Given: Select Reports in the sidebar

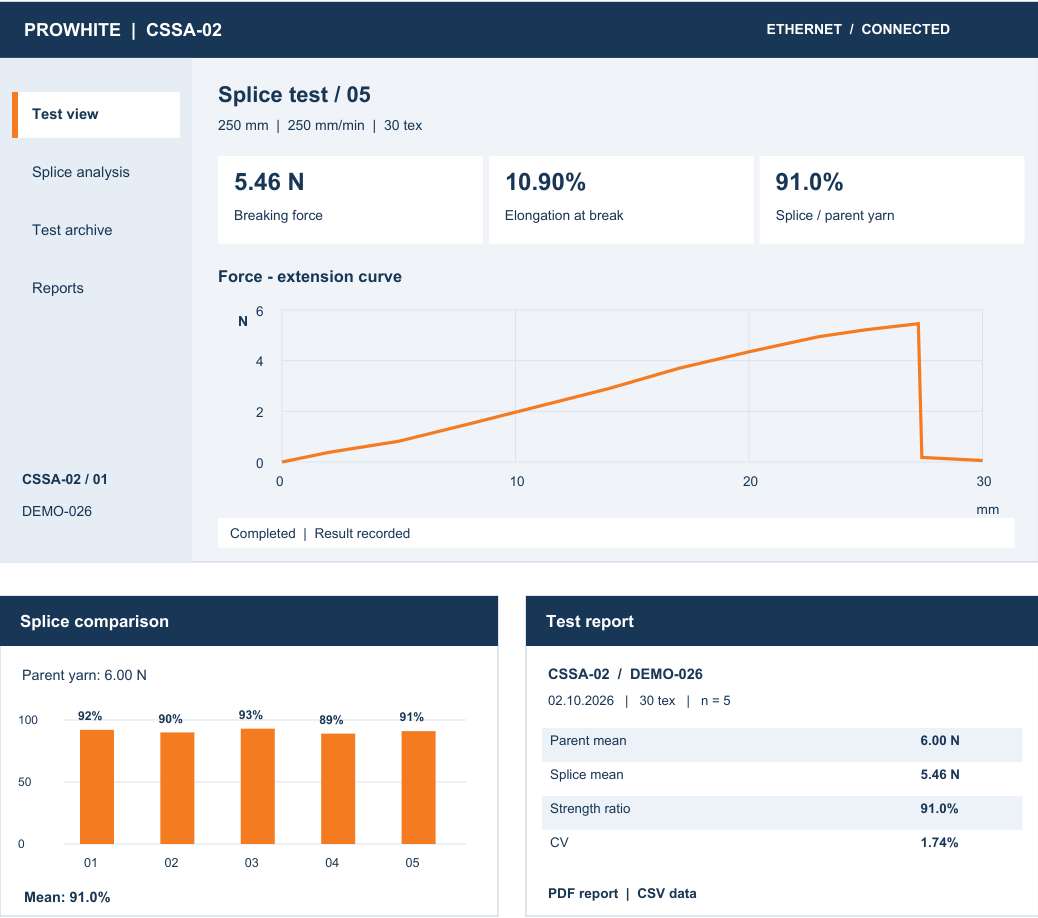Looking at the screenshot, I should [58, 288].
